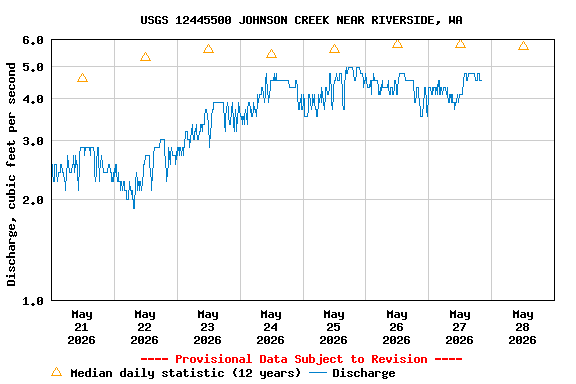Click the 'May 23 2026' x-axis date label
This screenshot has width=576, height=384.
[208, 327]
